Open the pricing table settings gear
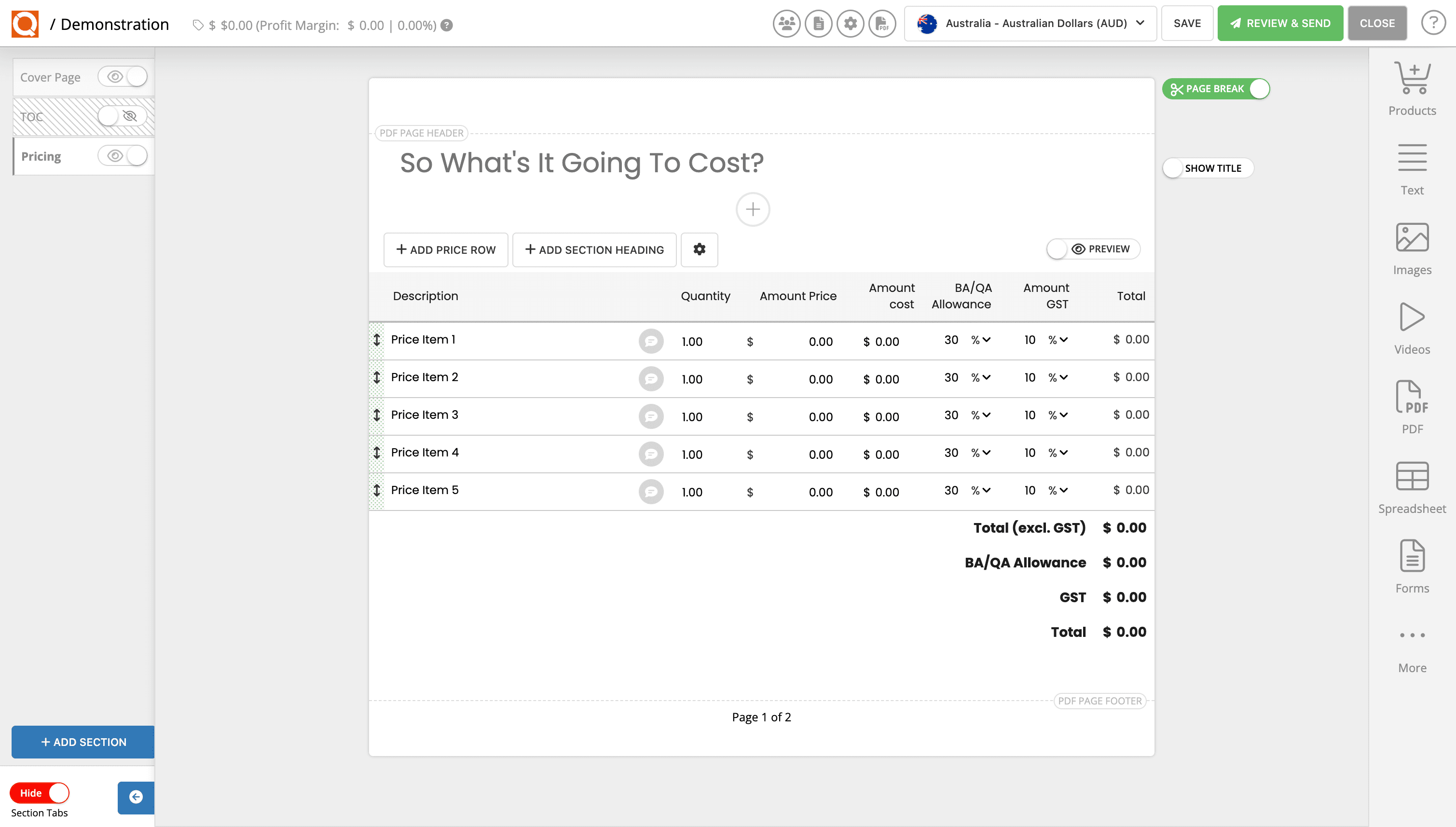Viewport: 1456px width, 827px height. 699,250
